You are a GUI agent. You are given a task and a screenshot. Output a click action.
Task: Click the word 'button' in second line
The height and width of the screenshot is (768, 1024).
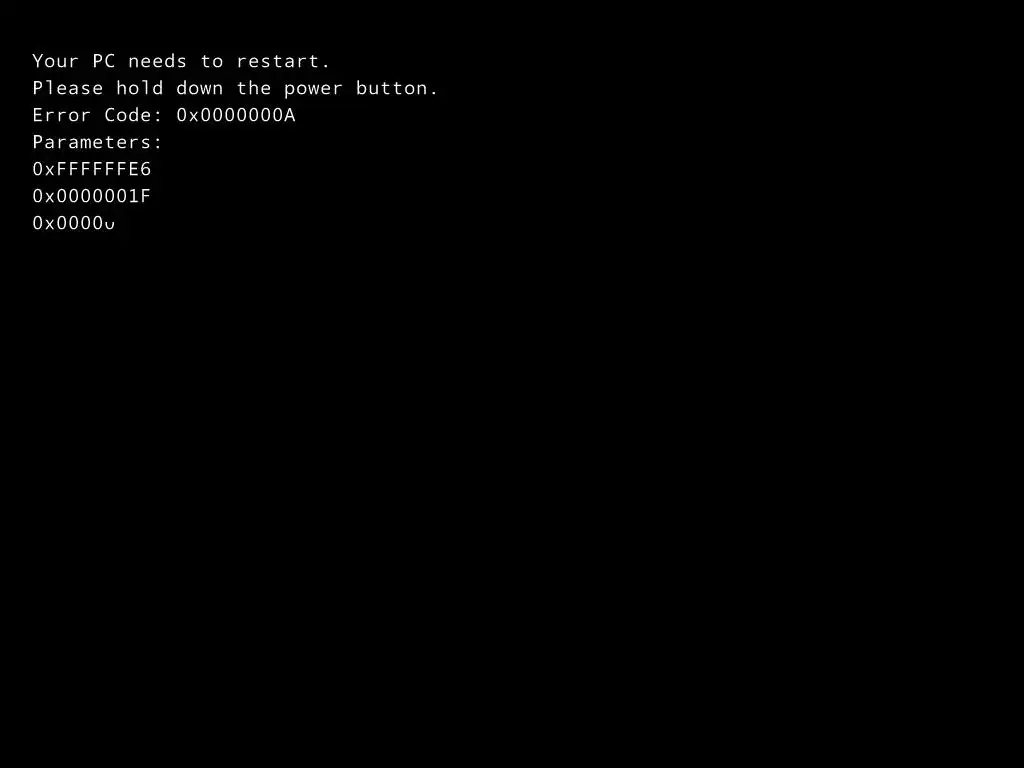point(391,88)
